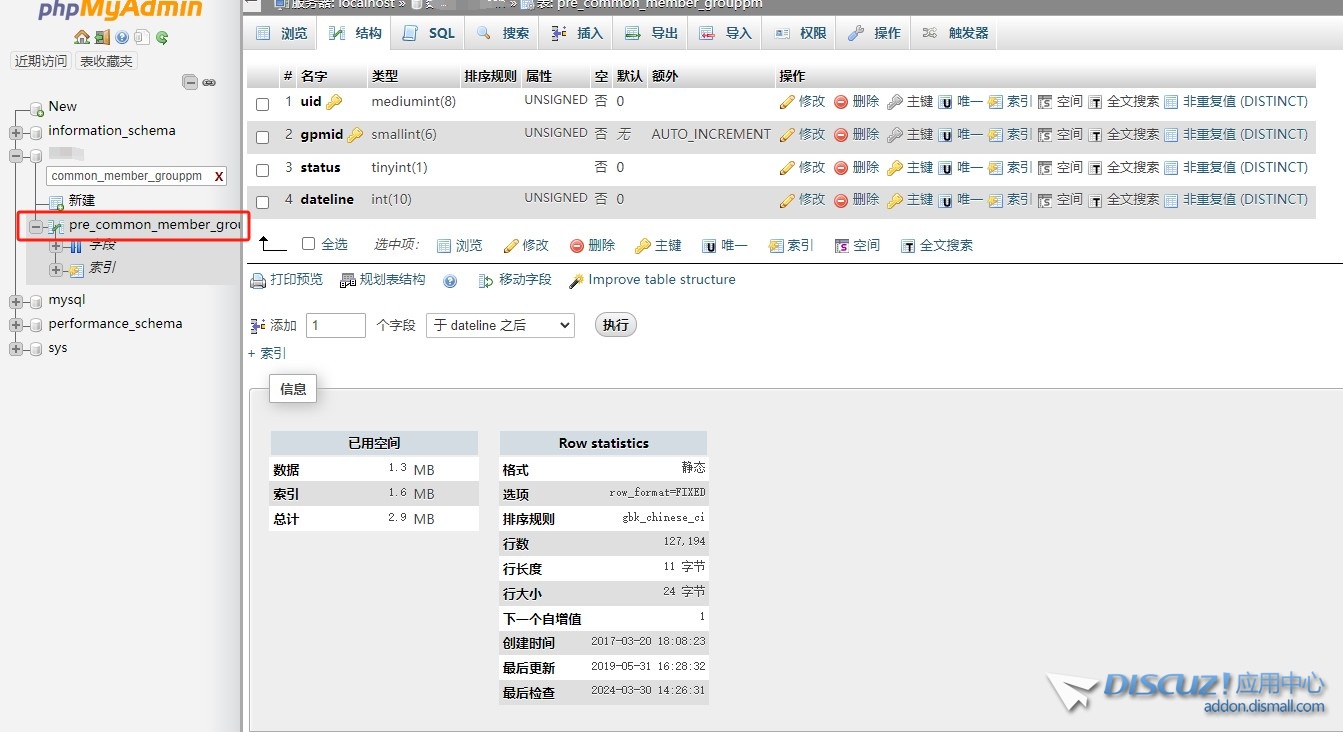Click 唯一 unique icon for dateline row
Screen dimensions: 1343x732
click(x=945, y=200)
